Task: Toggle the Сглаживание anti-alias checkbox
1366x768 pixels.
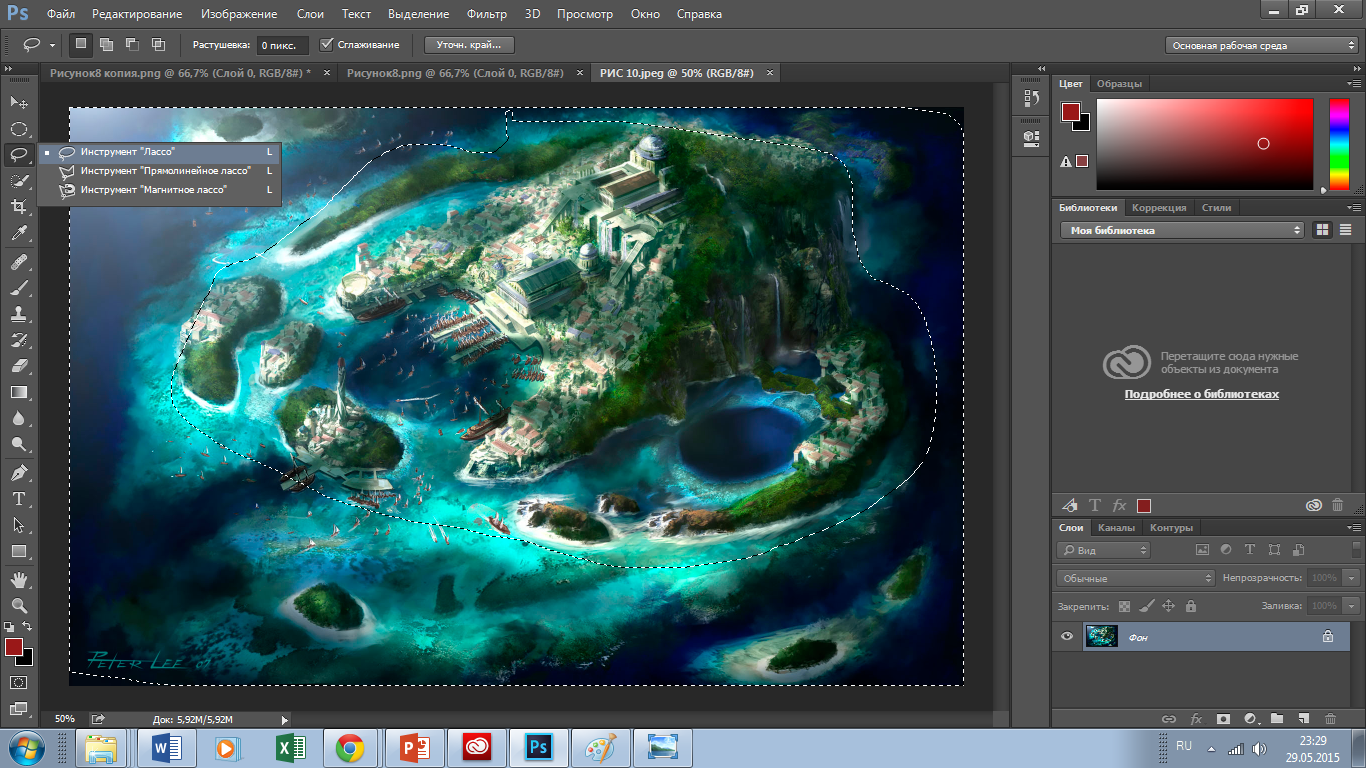Action: coord(326,45)
